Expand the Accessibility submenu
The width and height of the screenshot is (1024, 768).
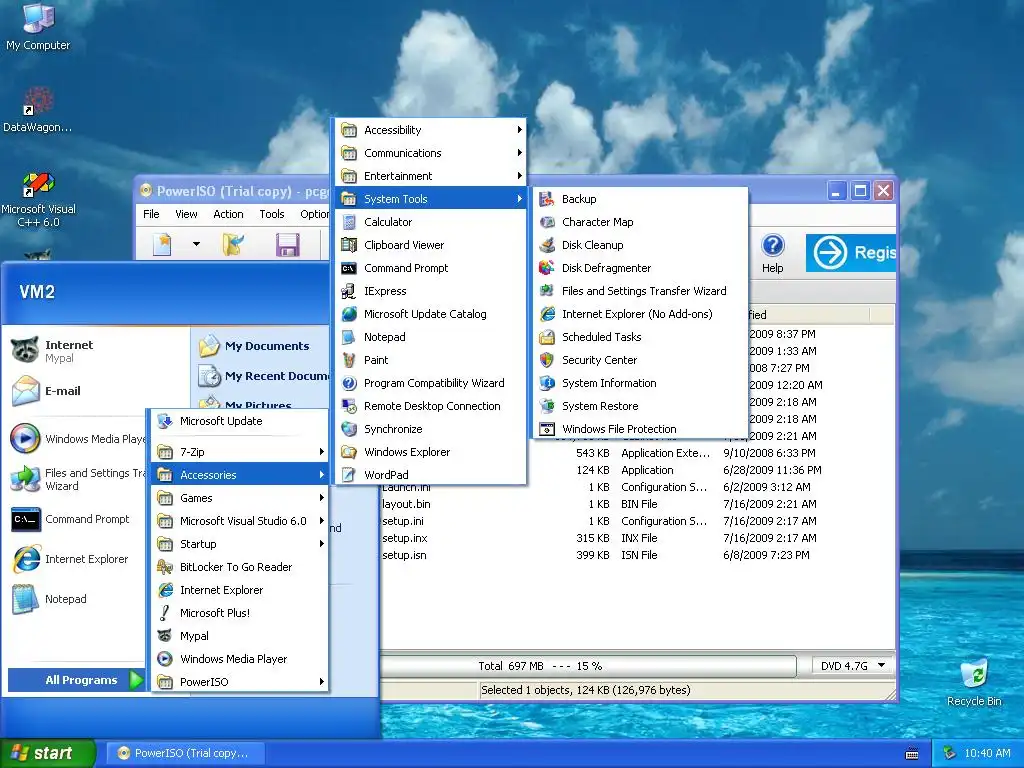click(430, 130)
